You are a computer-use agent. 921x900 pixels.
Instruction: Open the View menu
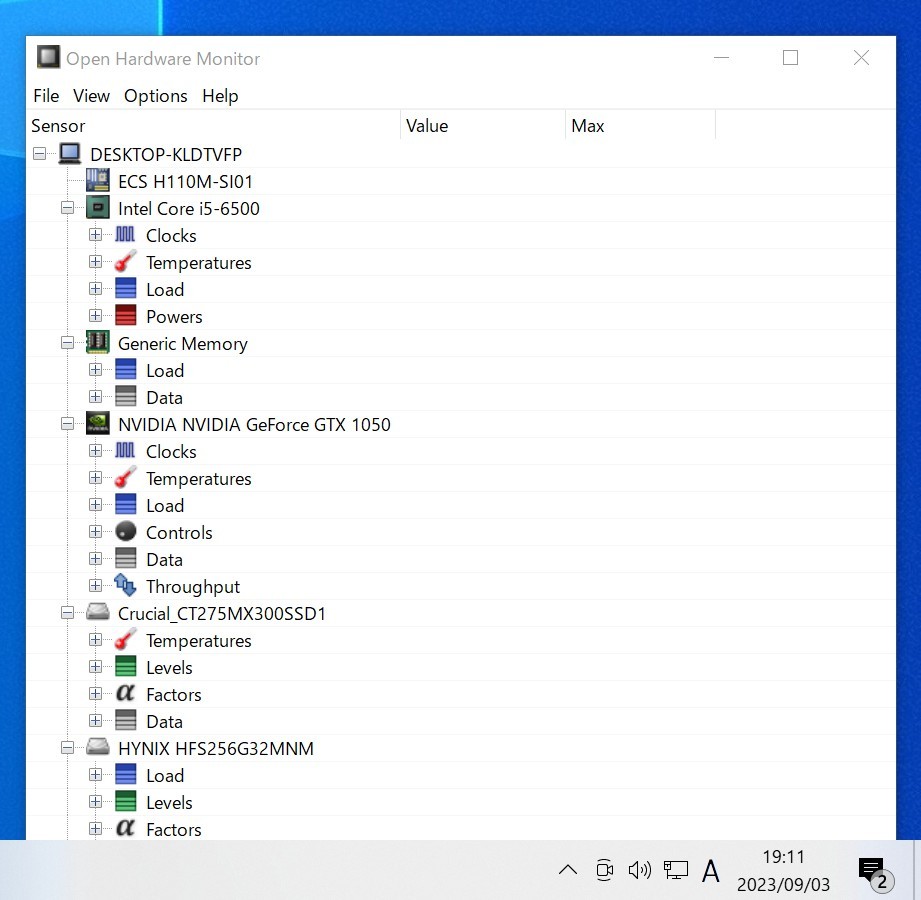(91, 96)
